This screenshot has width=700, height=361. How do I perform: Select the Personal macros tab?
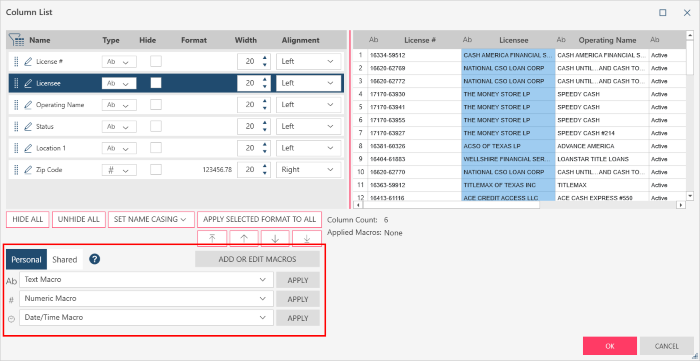(x=26, y=259)
